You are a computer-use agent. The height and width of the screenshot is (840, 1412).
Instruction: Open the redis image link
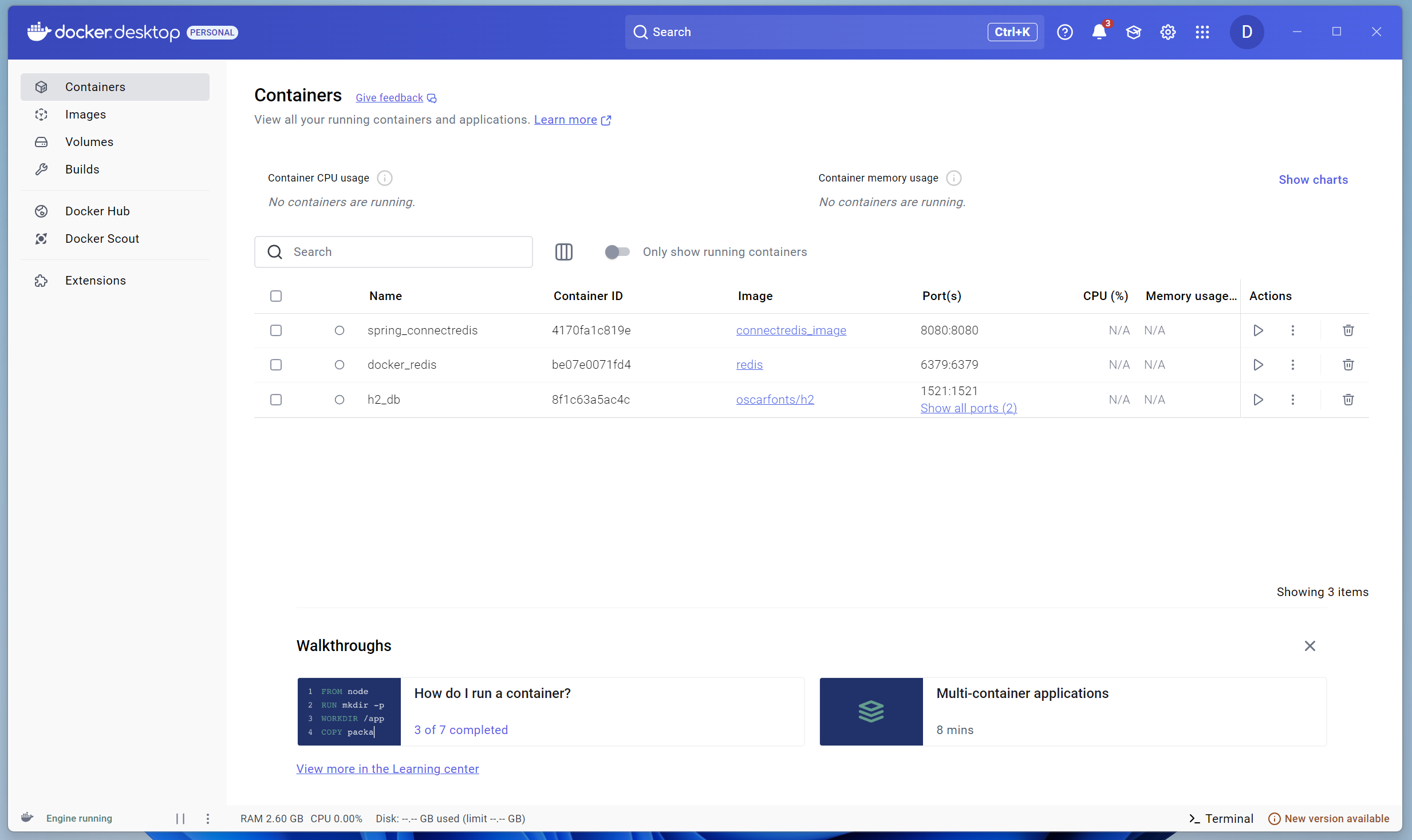749,365
